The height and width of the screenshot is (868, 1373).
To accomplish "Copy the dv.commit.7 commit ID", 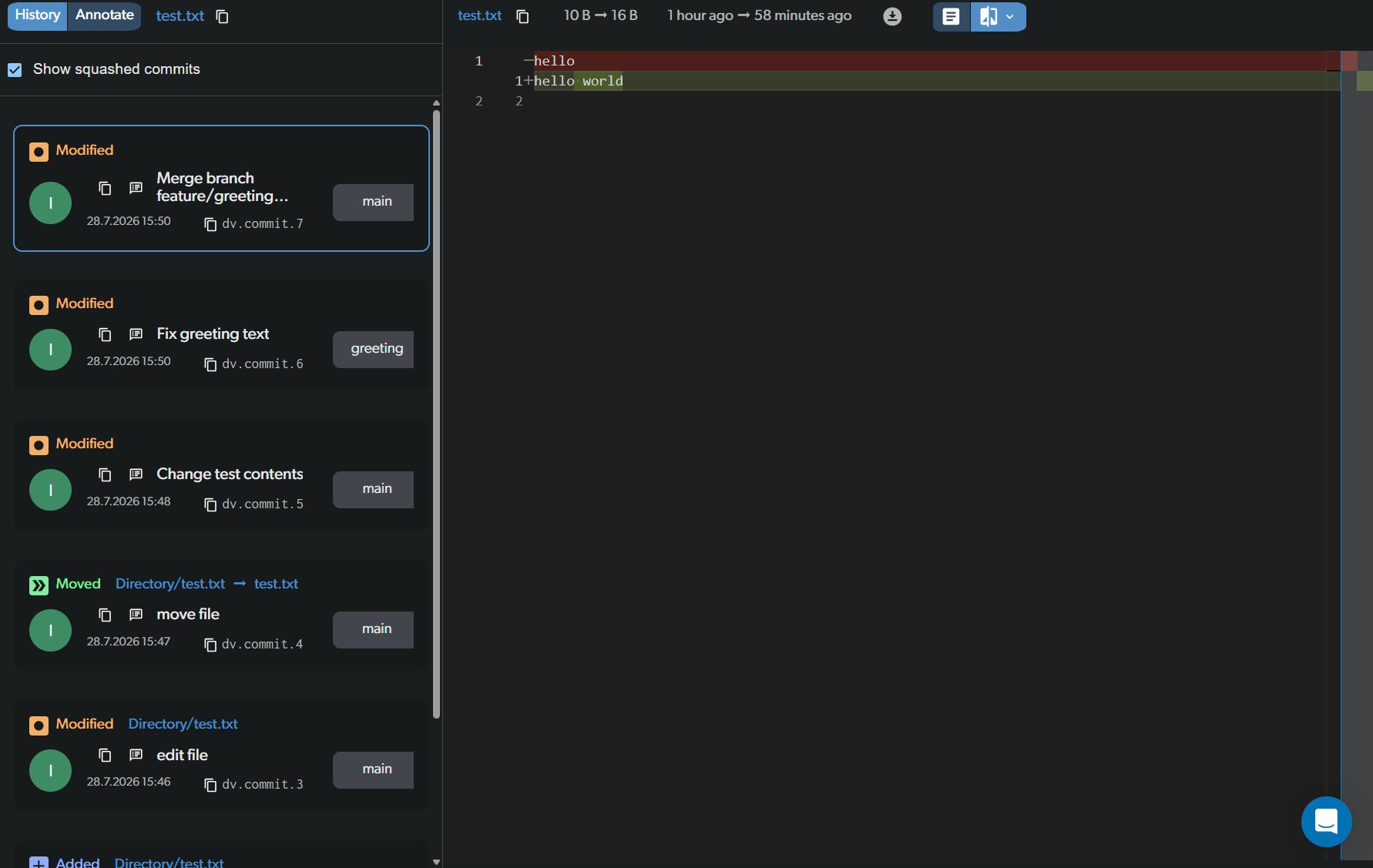I will pyautogui.click(x=210, y=224).
